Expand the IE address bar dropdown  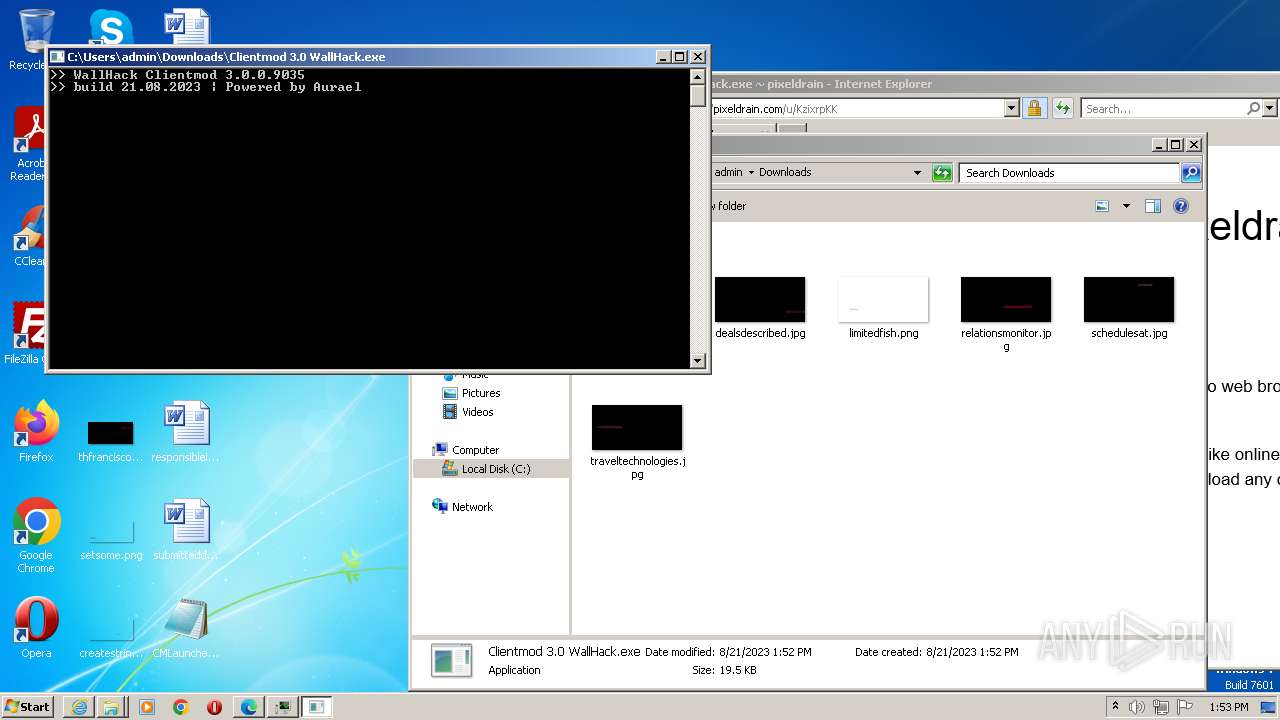pyautogui.click(x=1011, y=108)
